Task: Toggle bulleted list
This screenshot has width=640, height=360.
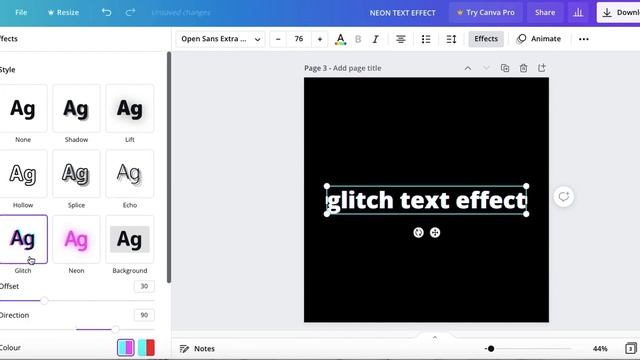Action: 426,39
